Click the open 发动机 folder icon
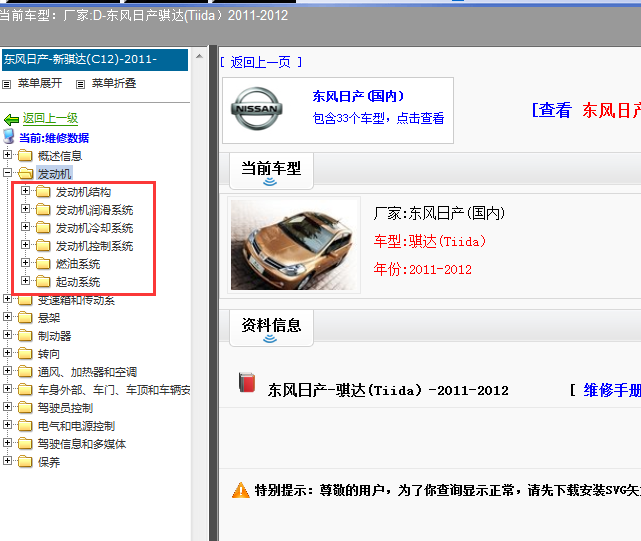 coord(25,173)
